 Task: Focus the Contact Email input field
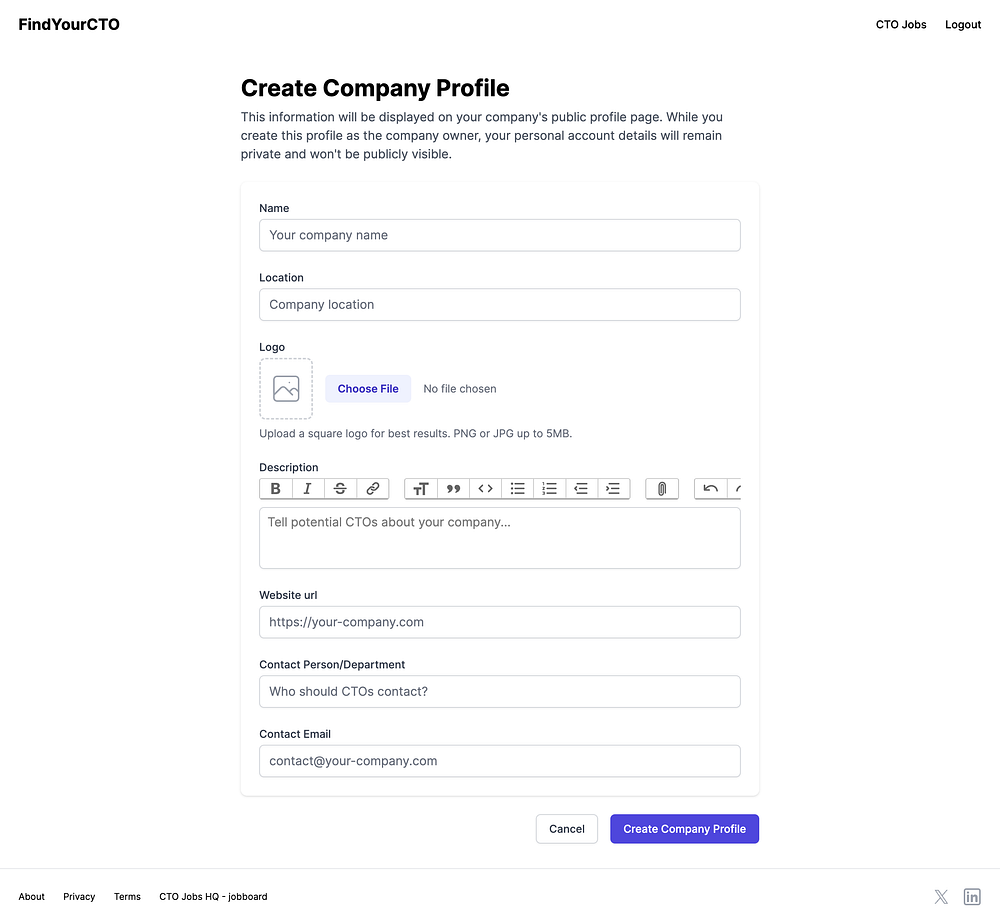point(499,761)
